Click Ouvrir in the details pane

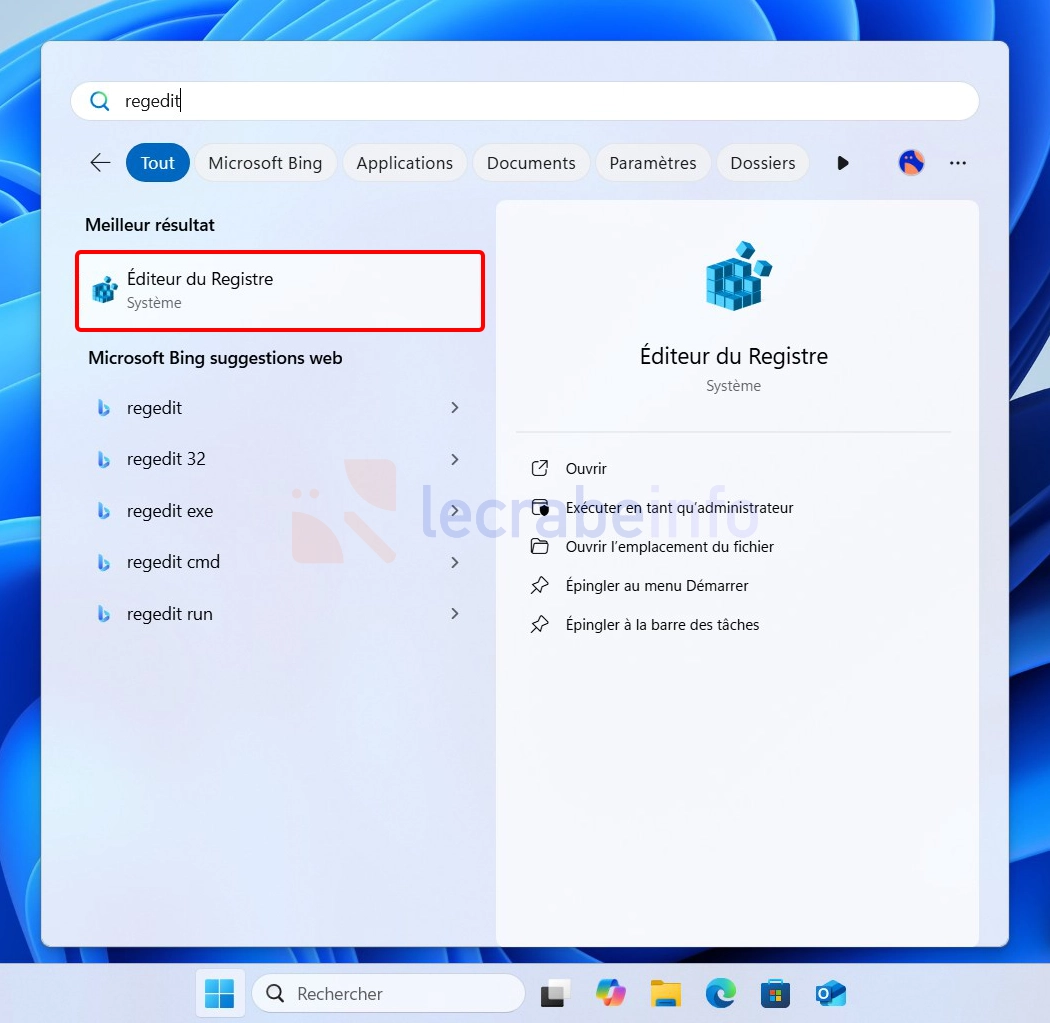tap(586, 469)
